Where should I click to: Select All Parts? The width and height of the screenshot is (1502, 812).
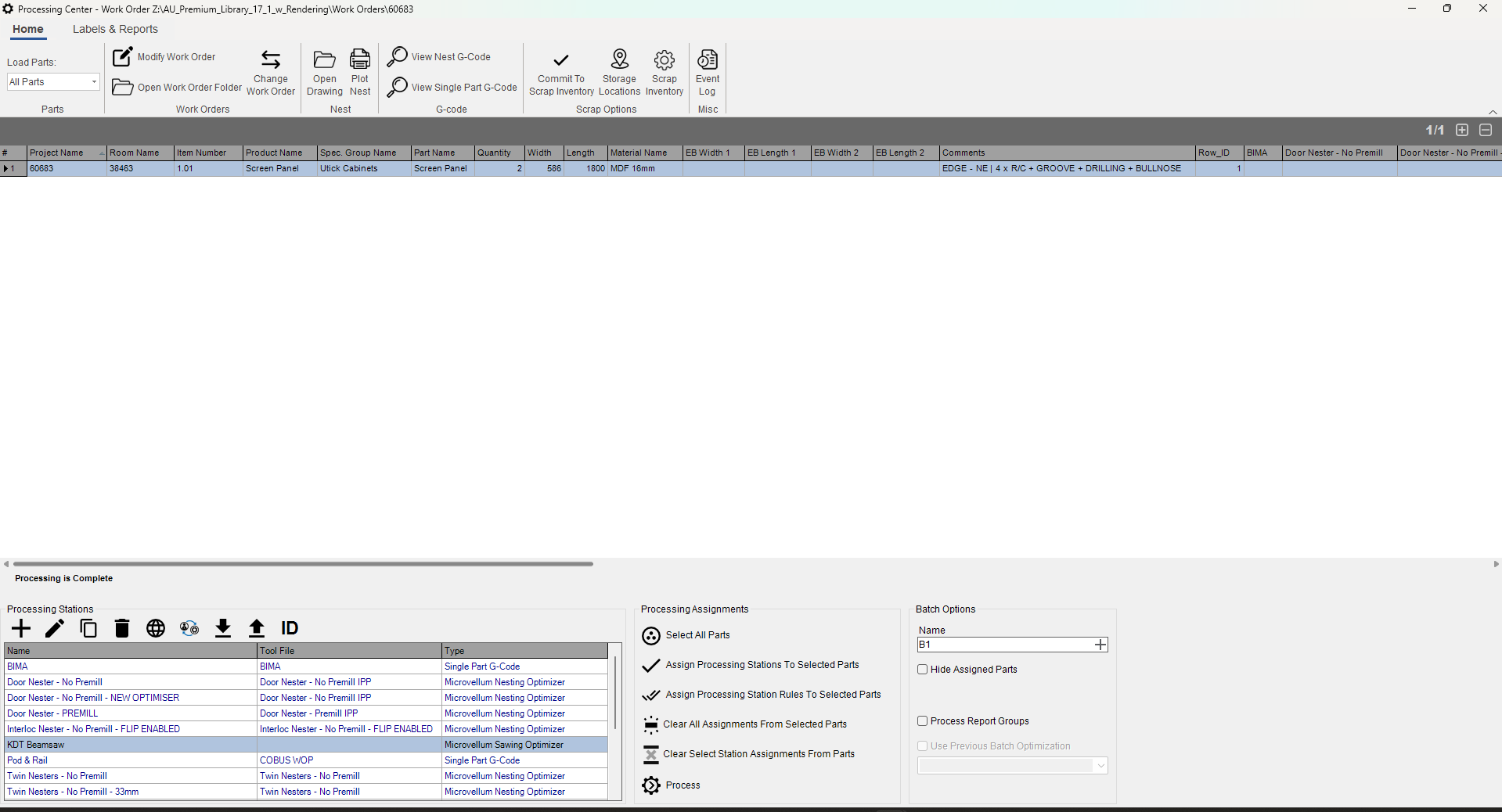click(x=686, y=635)
